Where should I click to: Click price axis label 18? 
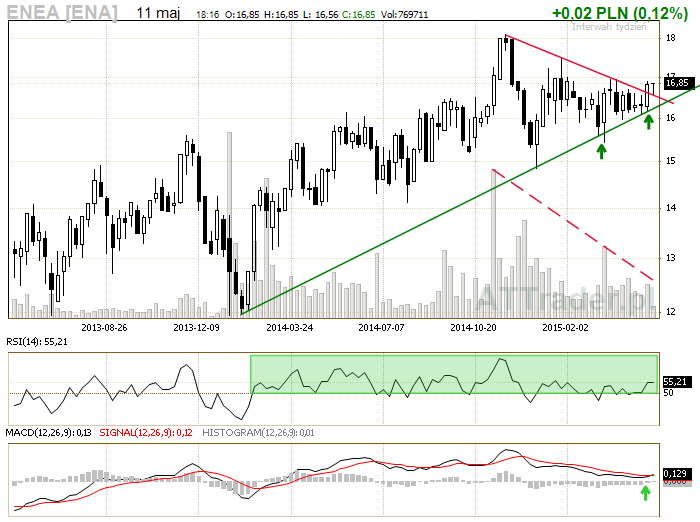click(x=671, y=38)
